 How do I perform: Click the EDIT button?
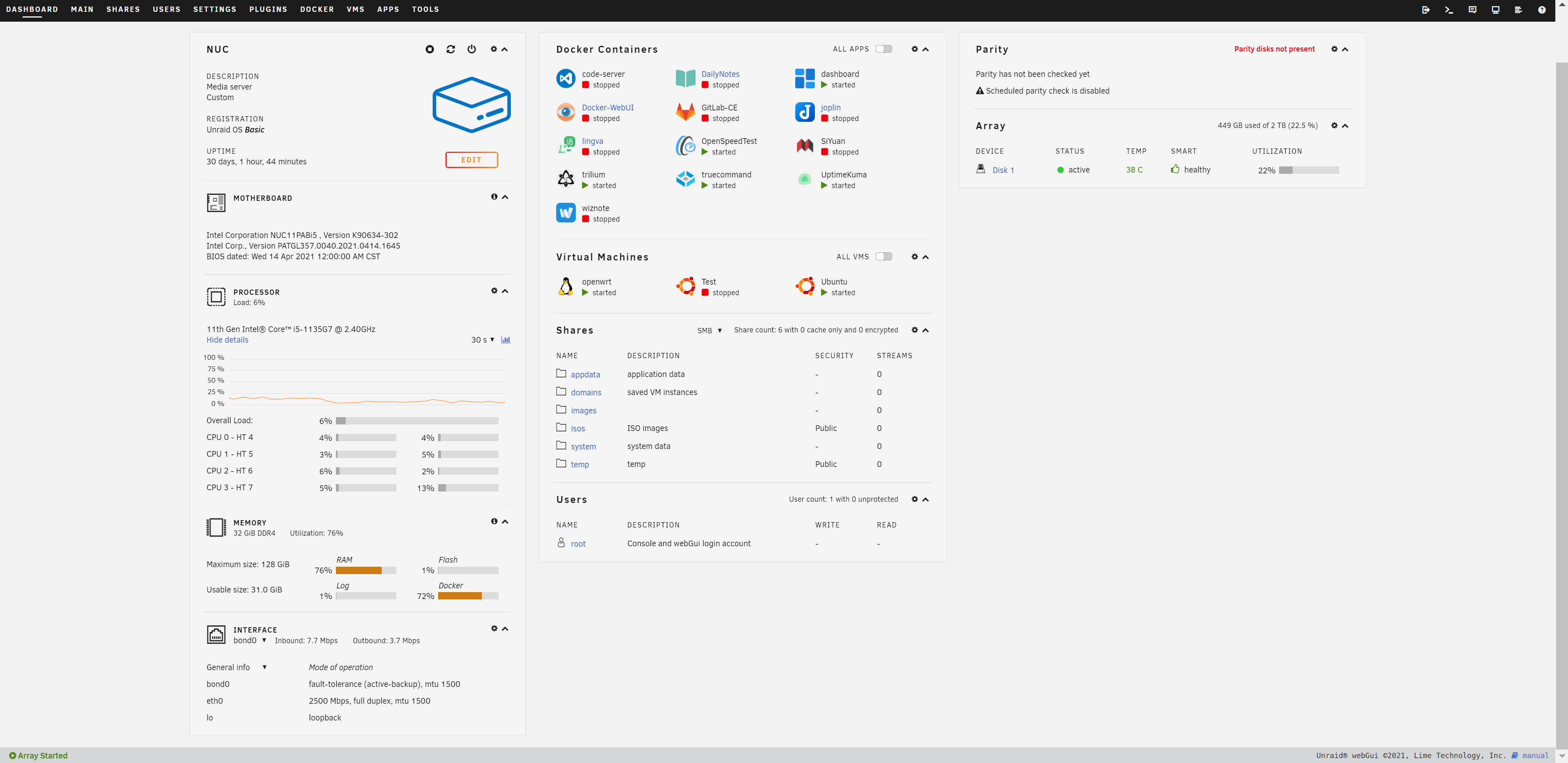(471, 159)
